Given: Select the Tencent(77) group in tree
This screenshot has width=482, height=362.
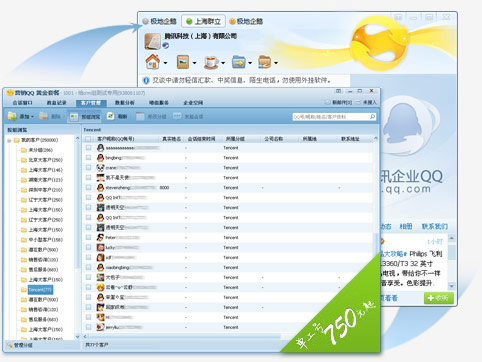Looking at the screenshot, I should pyautogui.click(x=40, y=290).
